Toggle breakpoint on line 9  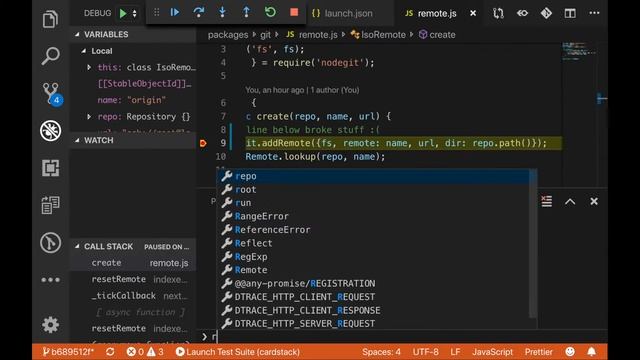click(x=203, y=143)
